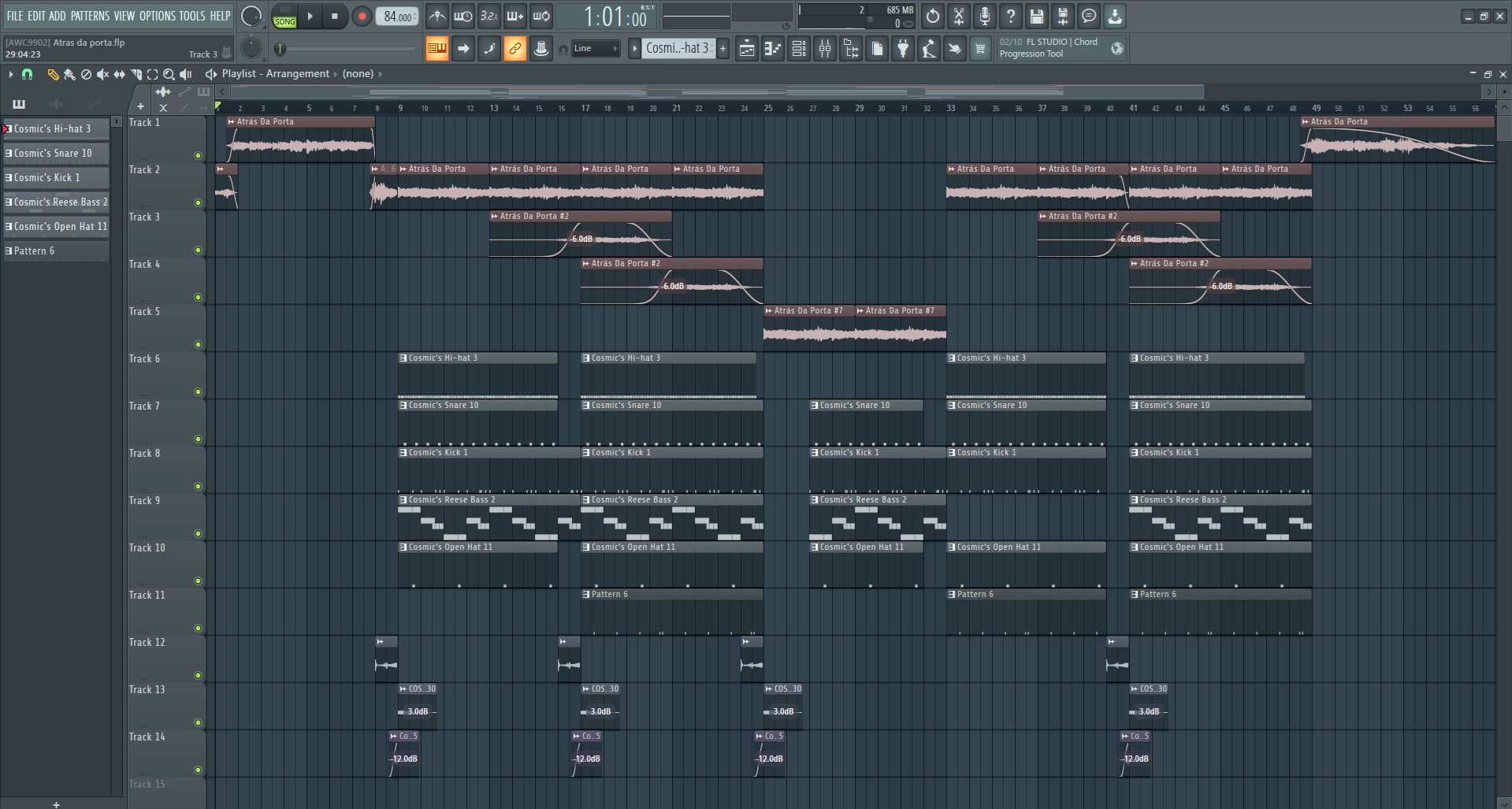This screenshot has height=809, width=1512.
Task: Open the OPTIONS menu
Action: point(158,16)
